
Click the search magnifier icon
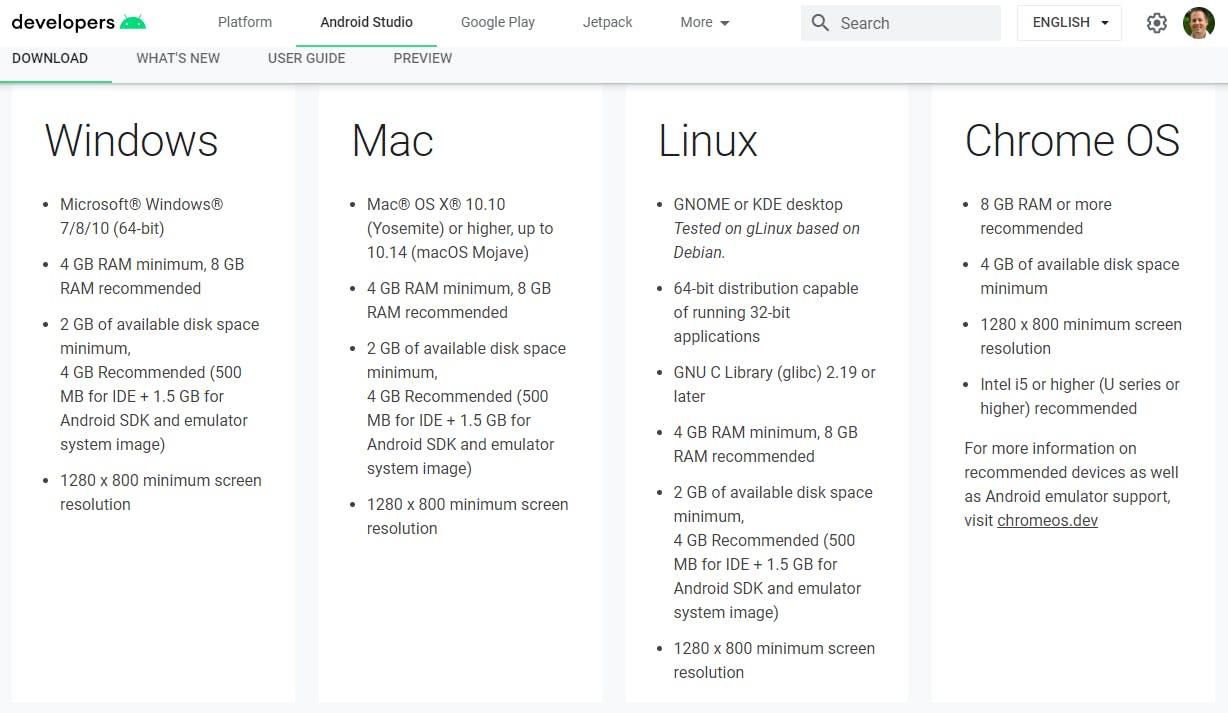point(820,23)
